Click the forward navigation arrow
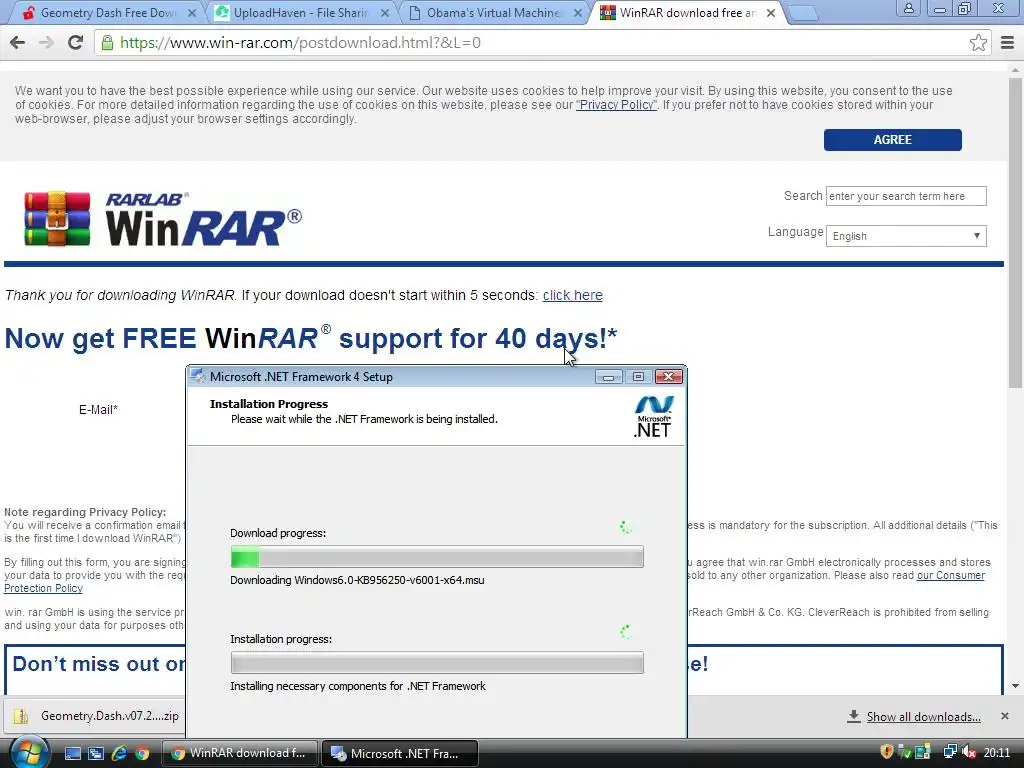1024x768 pixels. (x=46, y=42)
